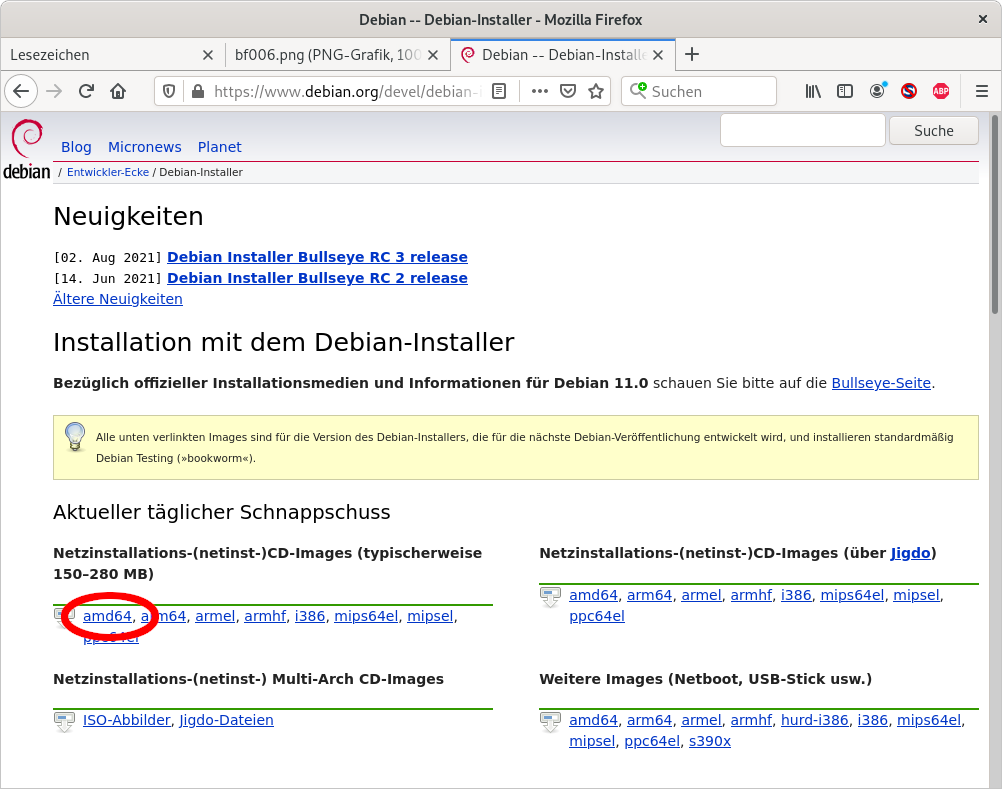The width and height of the screenshot is (1002, 789).
Task: Open the Planet link
Action: tap(219, 147)
